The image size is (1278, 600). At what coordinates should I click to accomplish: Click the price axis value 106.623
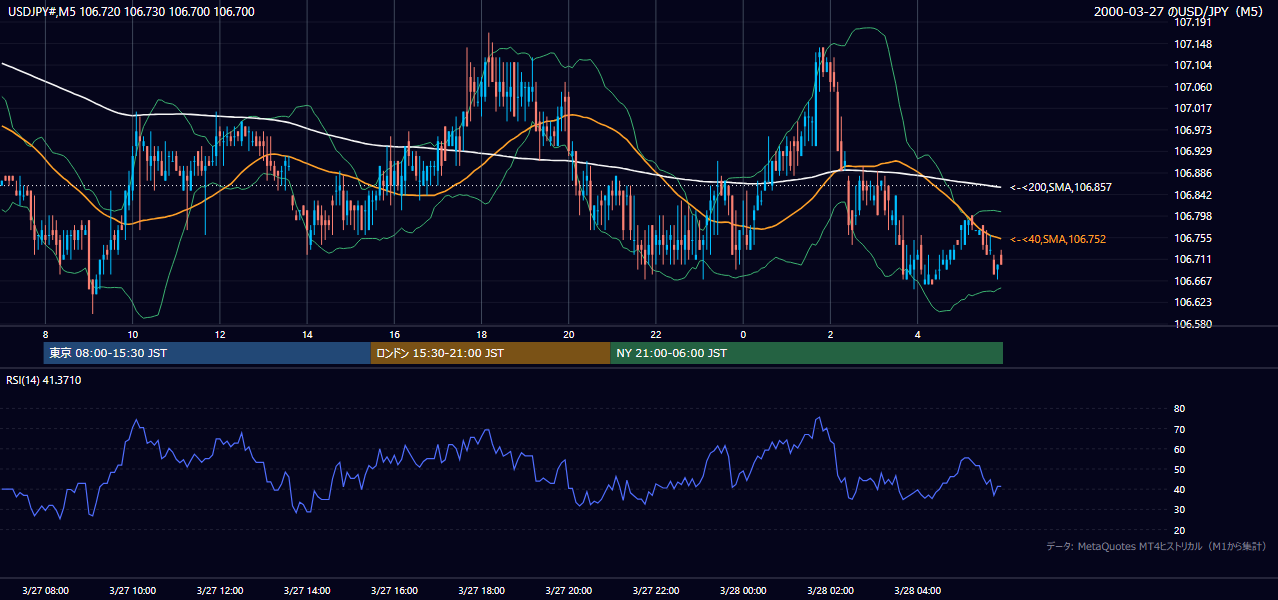tap(1194, 302)
